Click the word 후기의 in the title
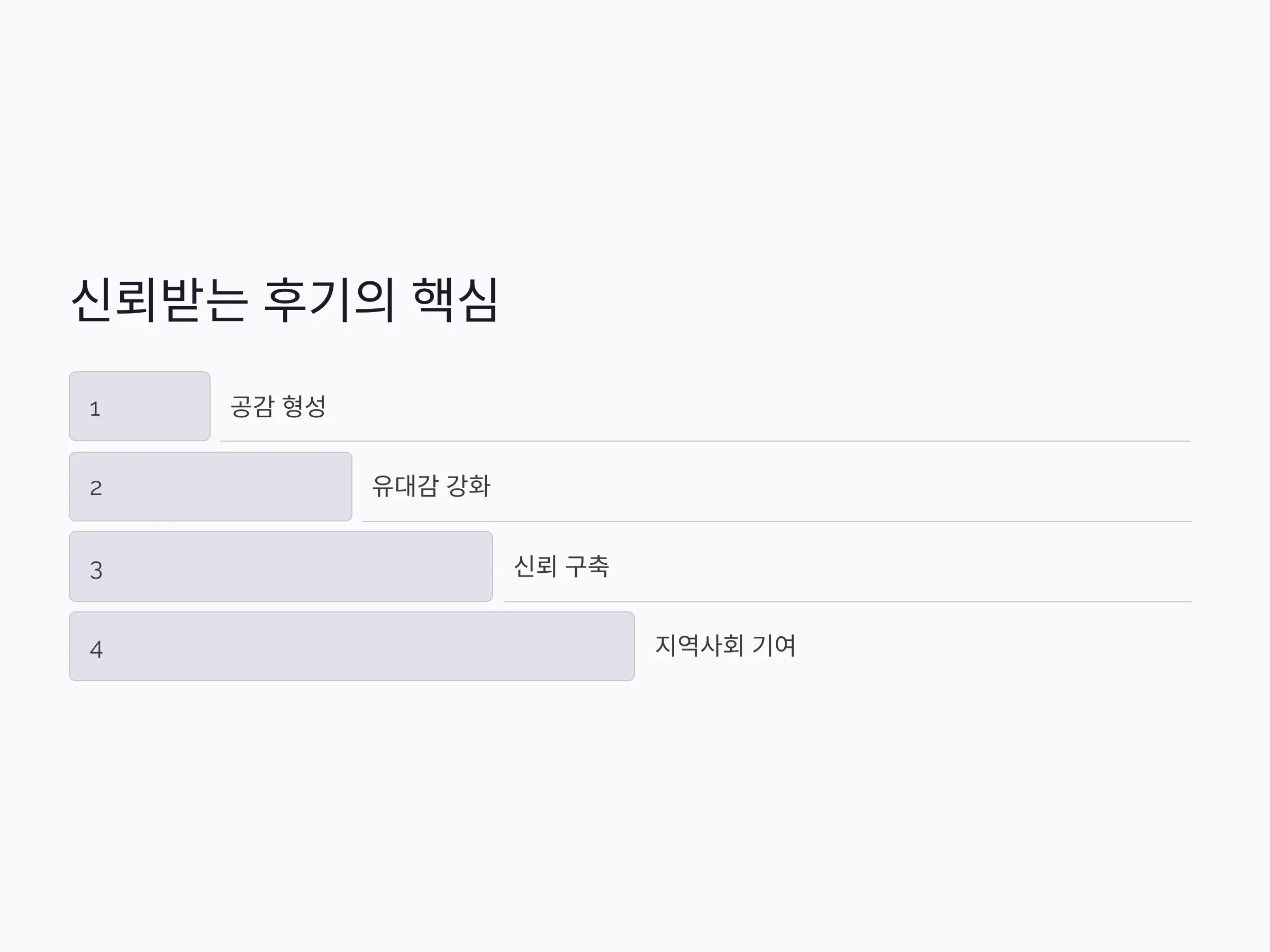 click(330, 300)
